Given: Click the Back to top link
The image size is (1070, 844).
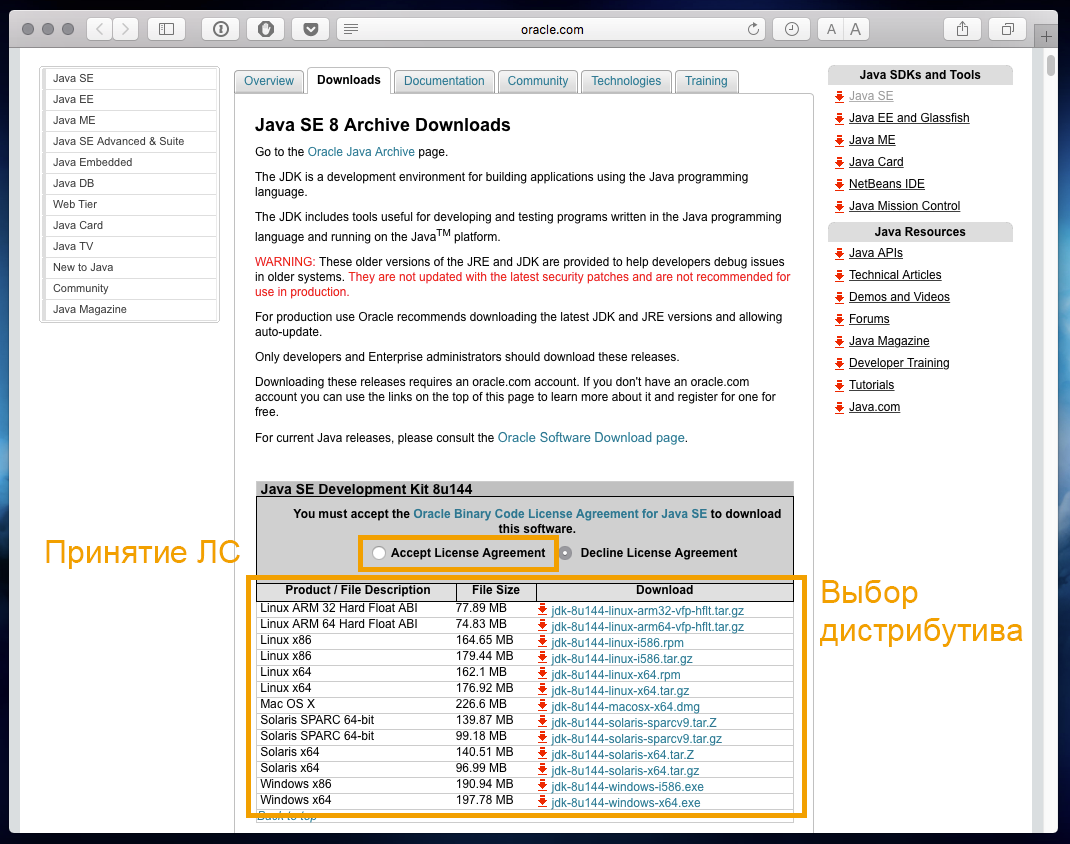Looking at the screenshot, I should pos(287,816).
